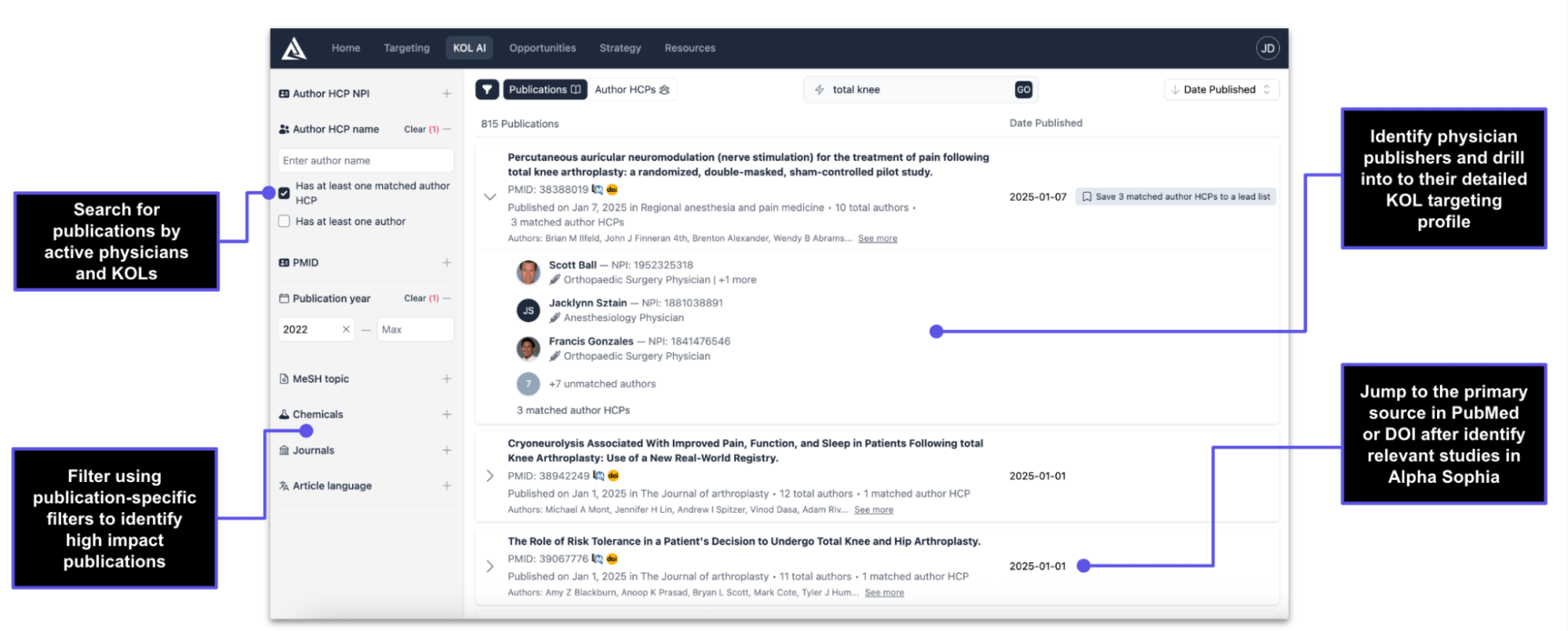This screenshot has height=631, width=1568.
Task: Expand the Author HCP NPI filter
Action: tap(446, 93)
